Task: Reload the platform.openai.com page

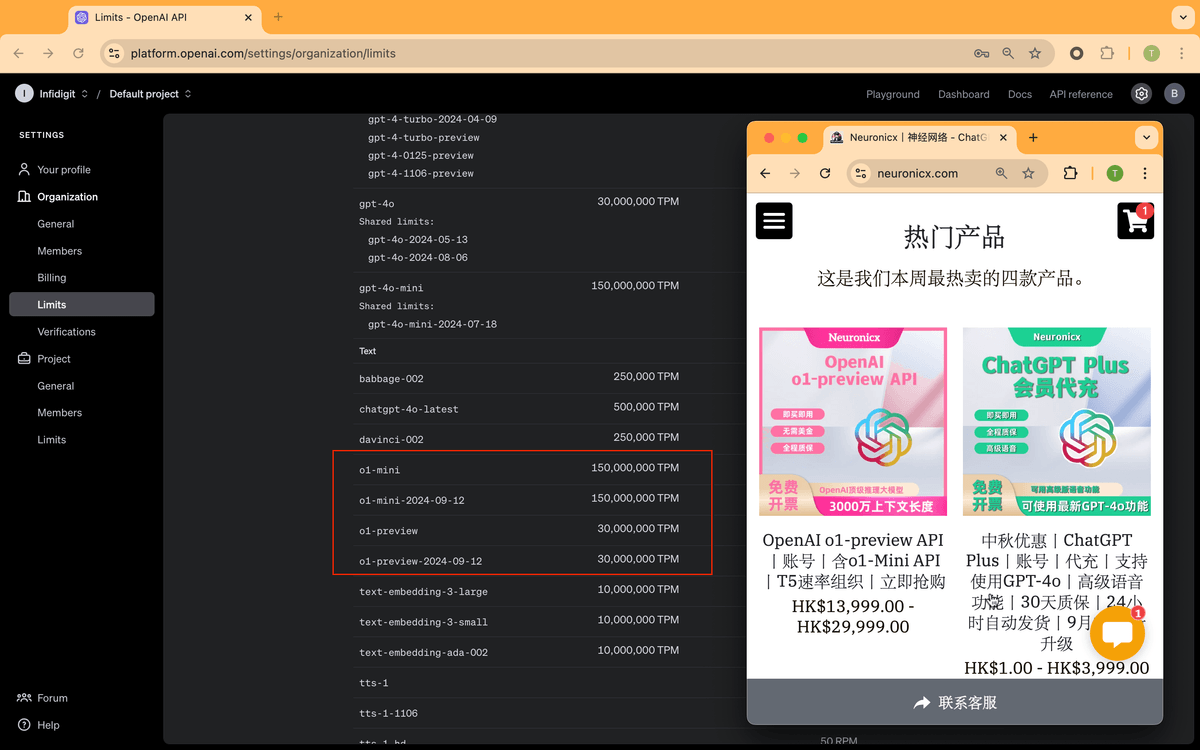Action: 78,53
